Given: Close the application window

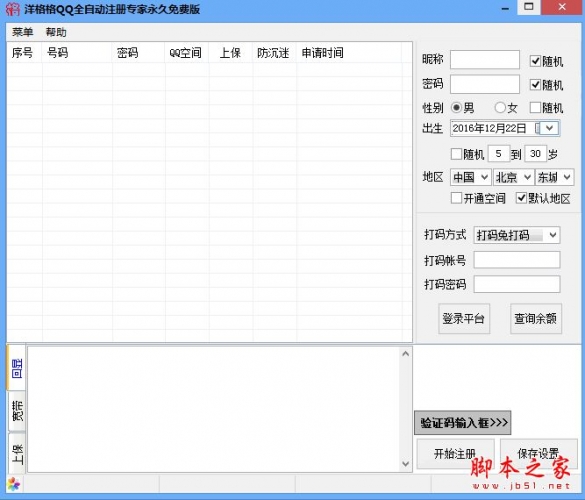Looking at the screenshot, I should coord(562,7).
